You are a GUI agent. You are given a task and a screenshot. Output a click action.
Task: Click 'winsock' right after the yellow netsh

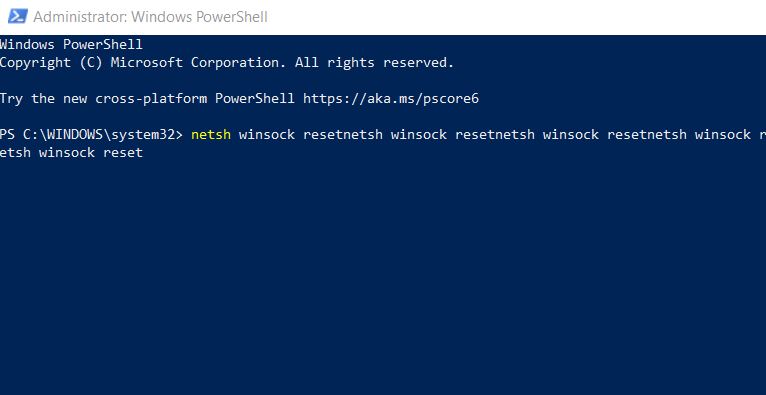tap(267, 135)
